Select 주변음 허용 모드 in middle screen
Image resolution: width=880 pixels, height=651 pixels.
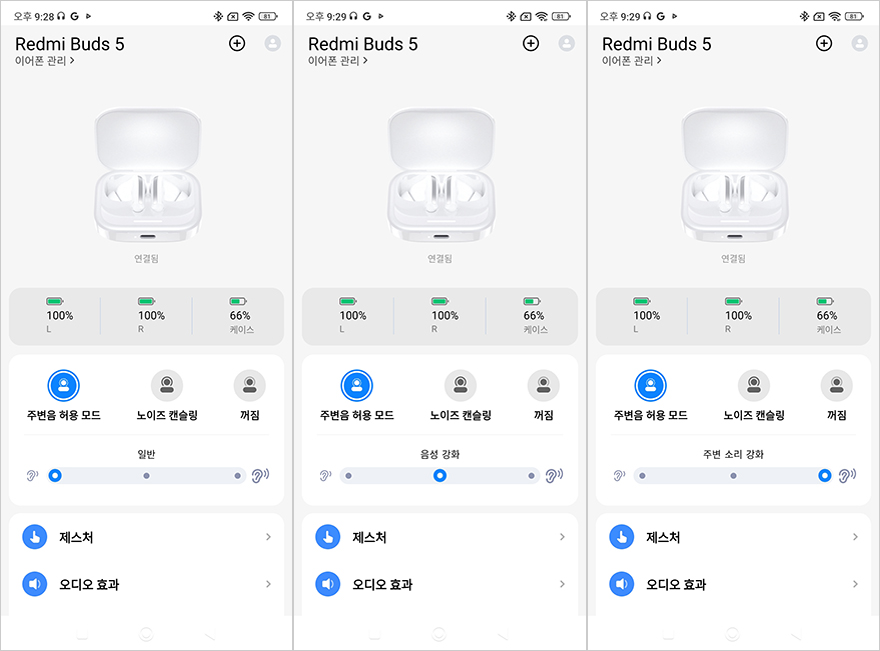click(356, 386)
